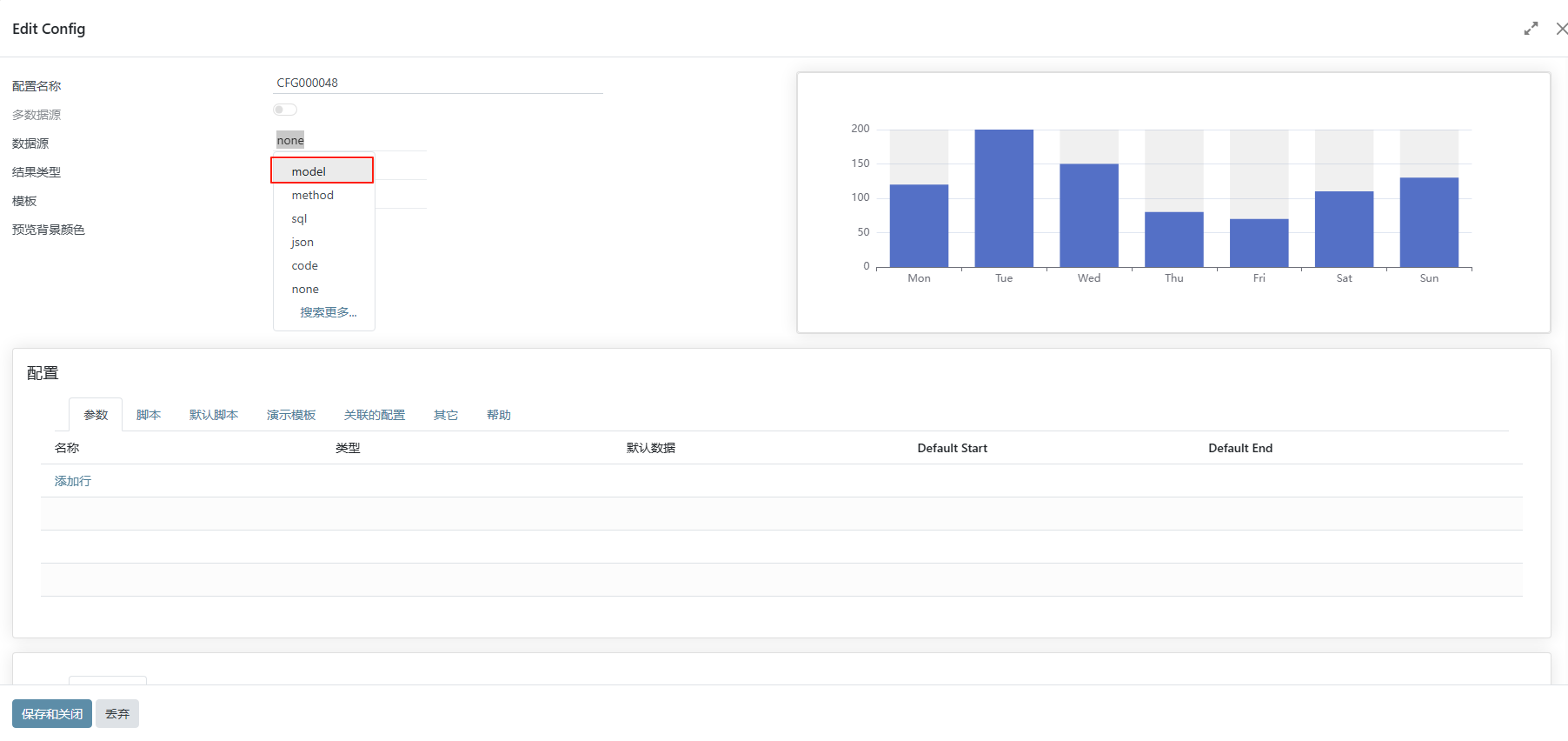Click the 数据源 field showing none
The width and height of the screenshot is (1568, 741).
click(349, 140)
